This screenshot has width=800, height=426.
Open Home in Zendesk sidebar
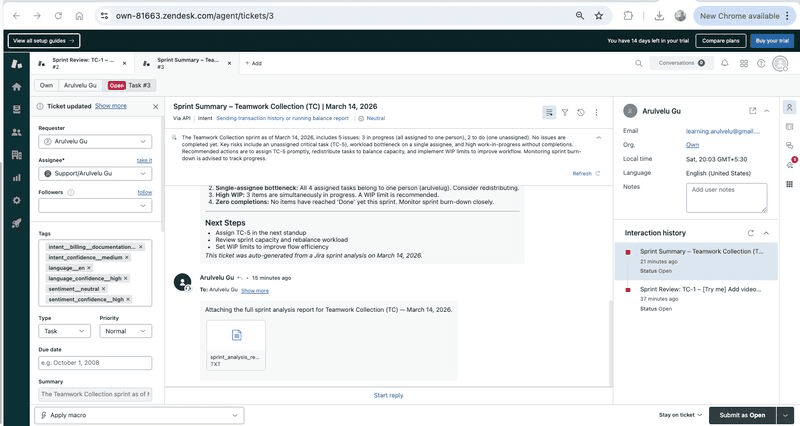coord(16,87)
